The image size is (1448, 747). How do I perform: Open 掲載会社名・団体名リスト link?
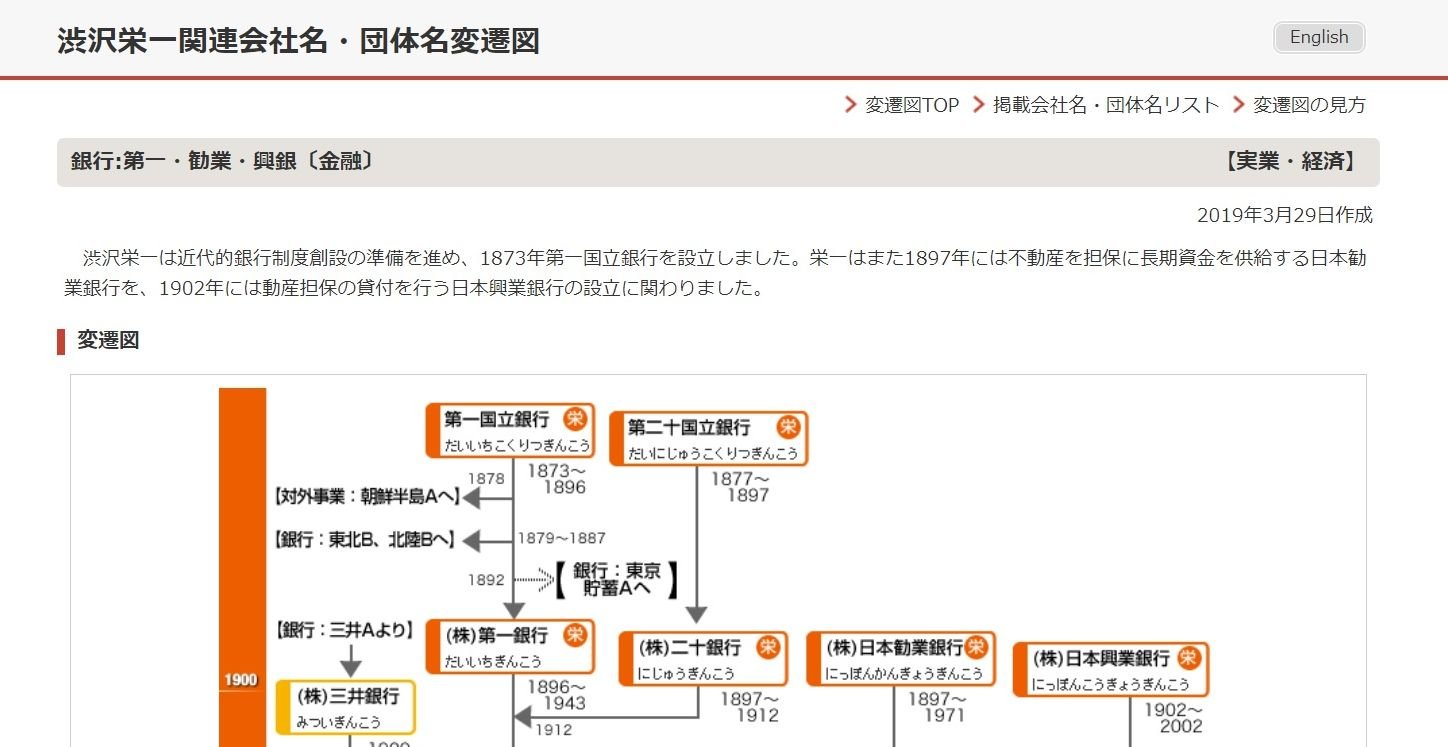[1105, 105]
